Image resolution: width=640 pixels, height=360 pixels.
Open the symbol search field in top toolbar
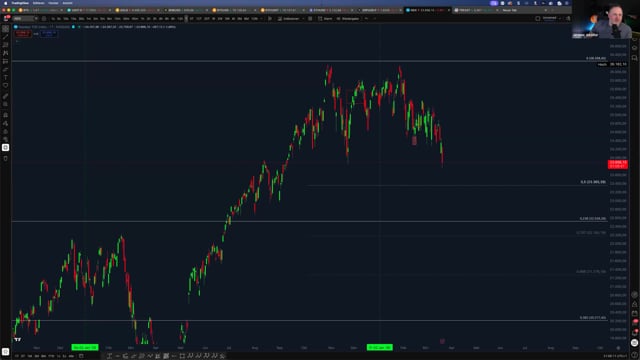(x=24, y=18)
